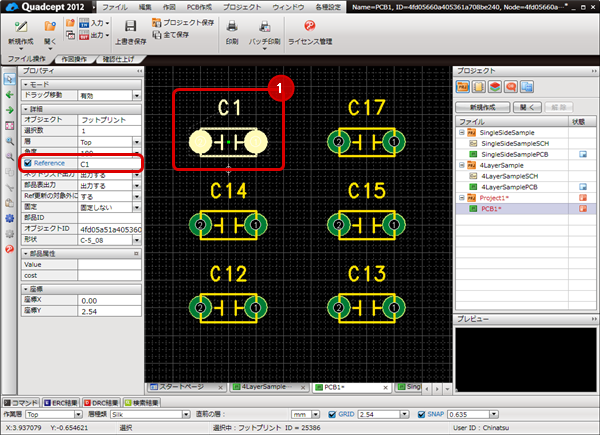This screenshot has width=600, height=435.
Task: Open the PCB作成 menu
Action: [199, 7]
